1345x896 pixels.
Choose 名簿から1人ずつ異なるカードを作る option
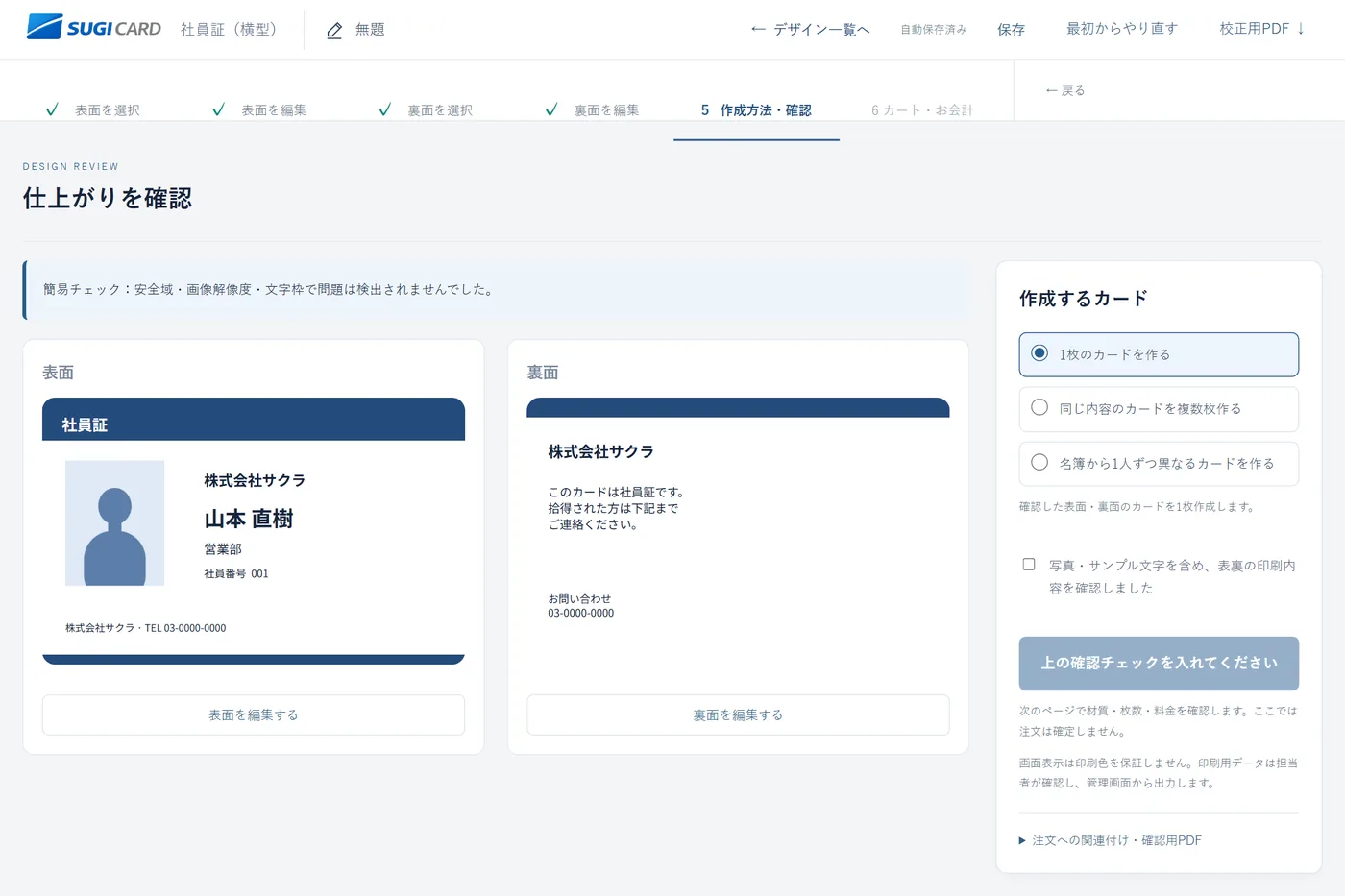(1159, 464)
